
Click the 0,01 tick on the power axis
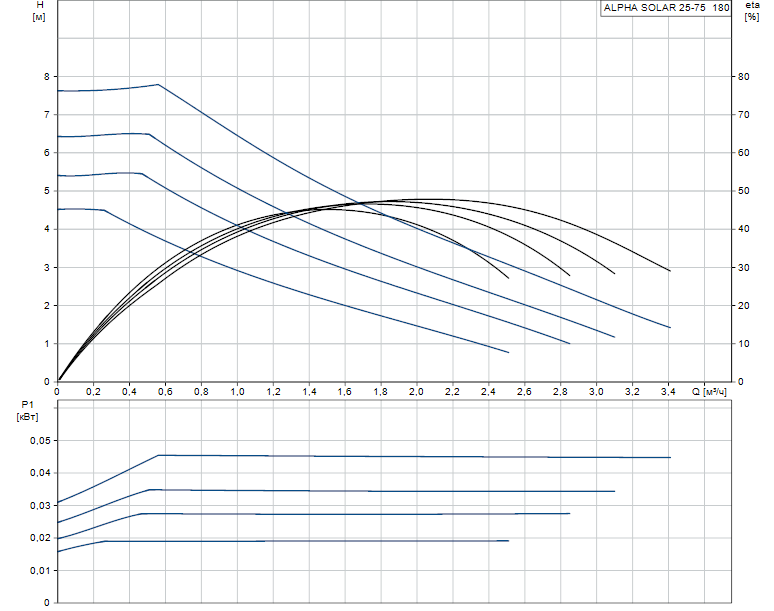click(x=40, y=571)
